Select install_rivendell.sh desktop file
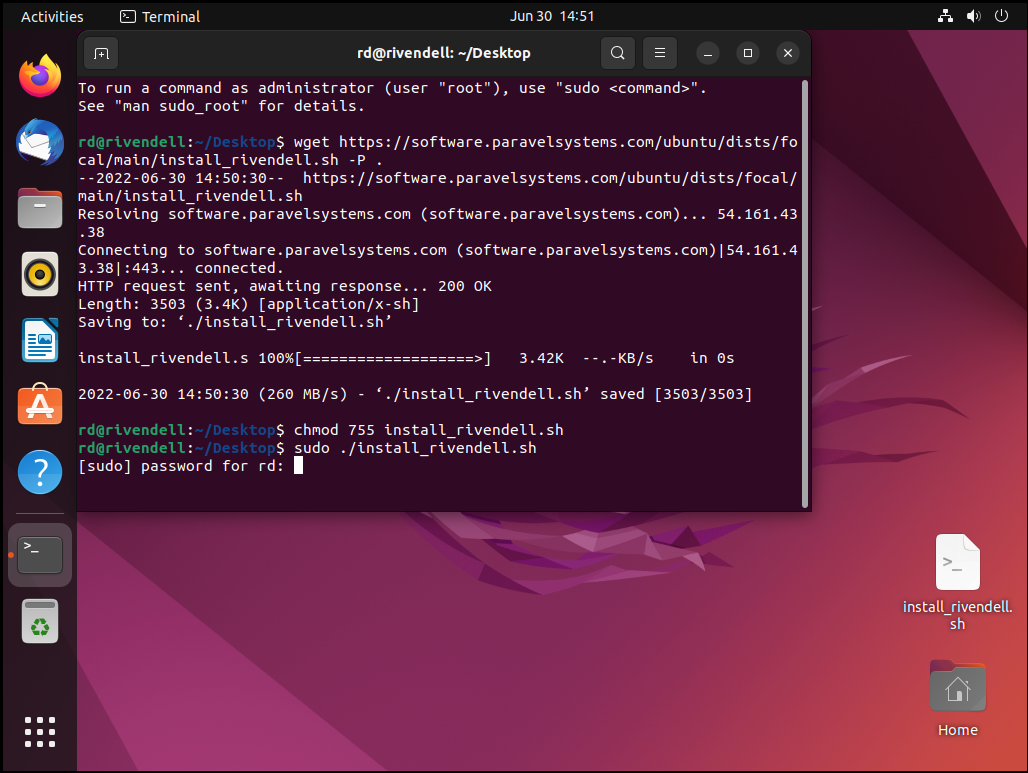Image resolution: width=1028 pixels, height=773 pixels. pos(957,582)
